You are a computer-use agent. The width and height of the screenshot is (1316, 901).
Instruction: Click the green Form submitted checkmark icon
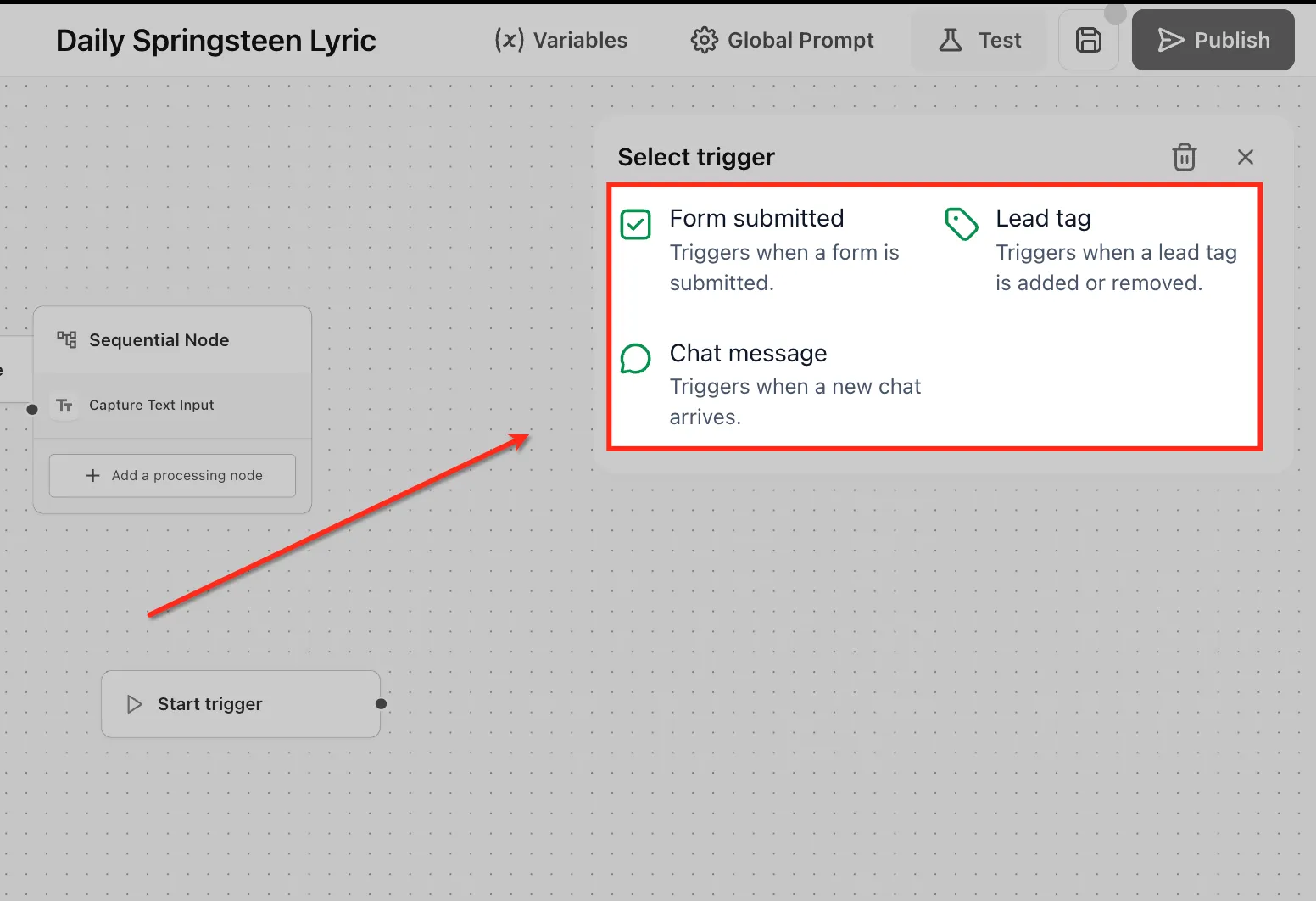(x=635, y=225)
